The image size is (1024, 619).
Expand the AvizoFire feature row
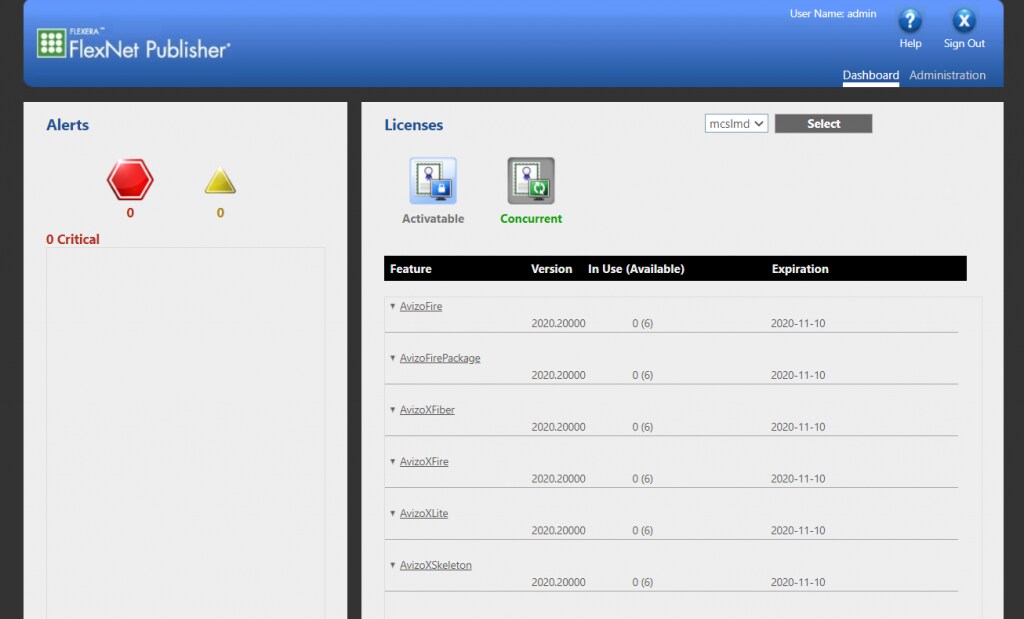point(392,306)
